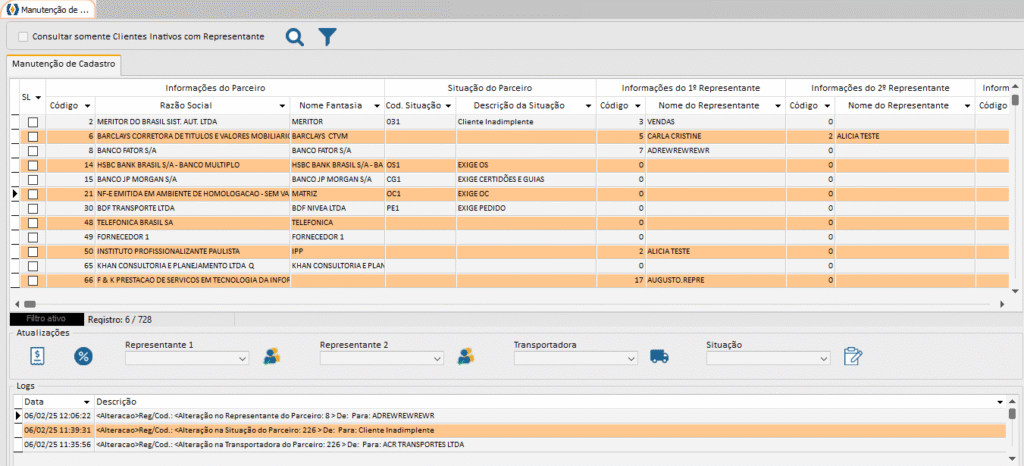Image resolution: width=1024 pixels, height=466 pixels.
Task: Open the logs Descrição column filter arrow
Action: click(x=1000, y=401)
